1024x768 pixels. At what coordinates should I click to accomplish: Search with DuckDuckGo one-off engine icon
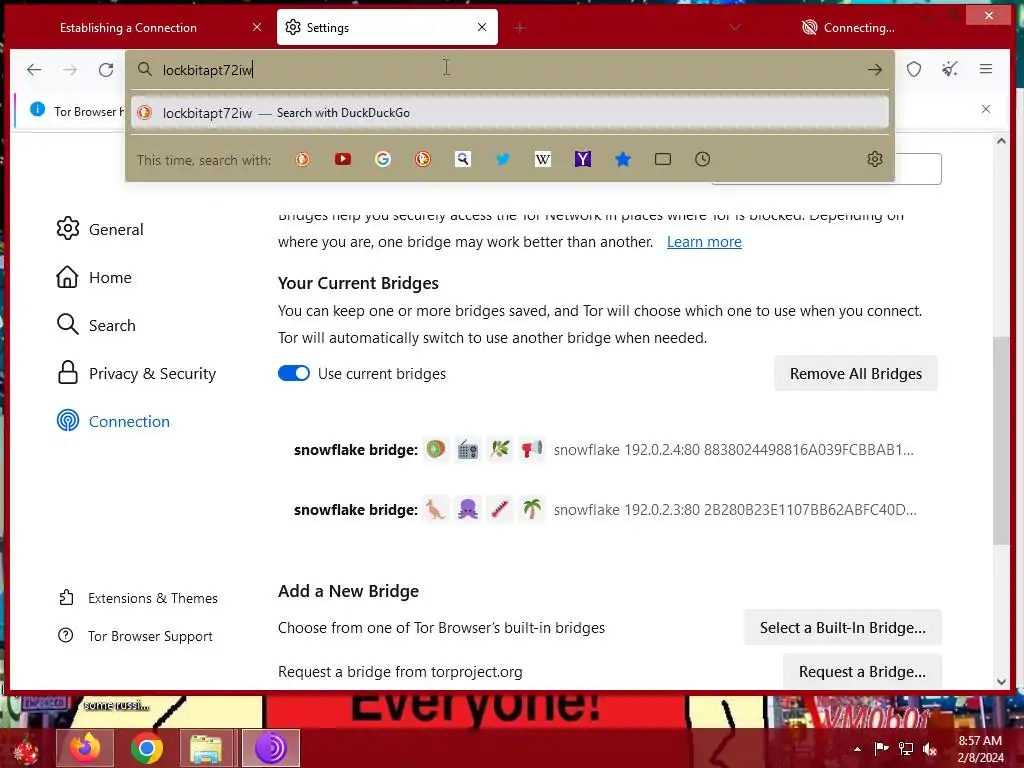coord(302,159)
